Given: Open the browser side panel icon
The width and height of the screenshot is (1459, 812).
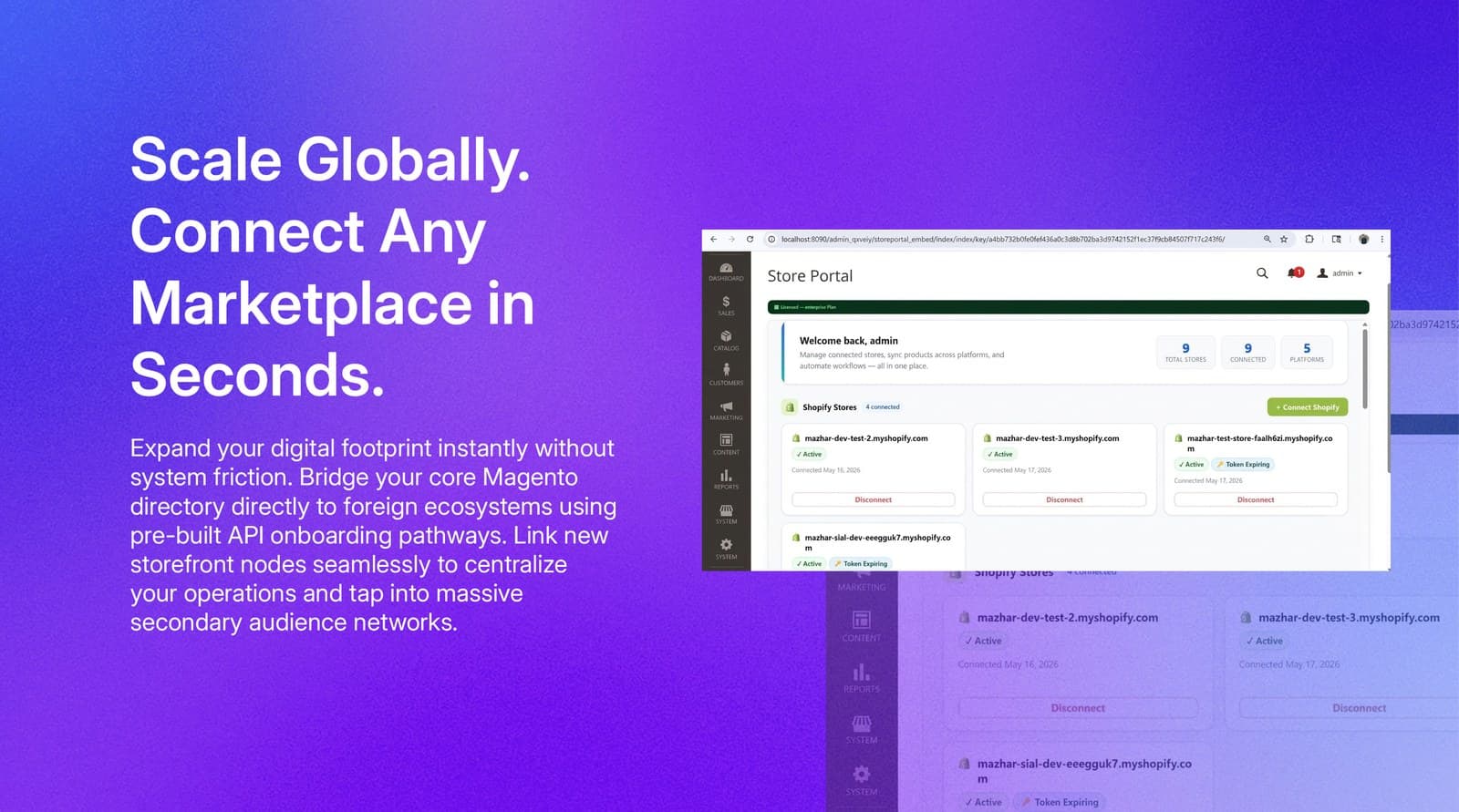Looking at the screenshot, I should 1336,240.
